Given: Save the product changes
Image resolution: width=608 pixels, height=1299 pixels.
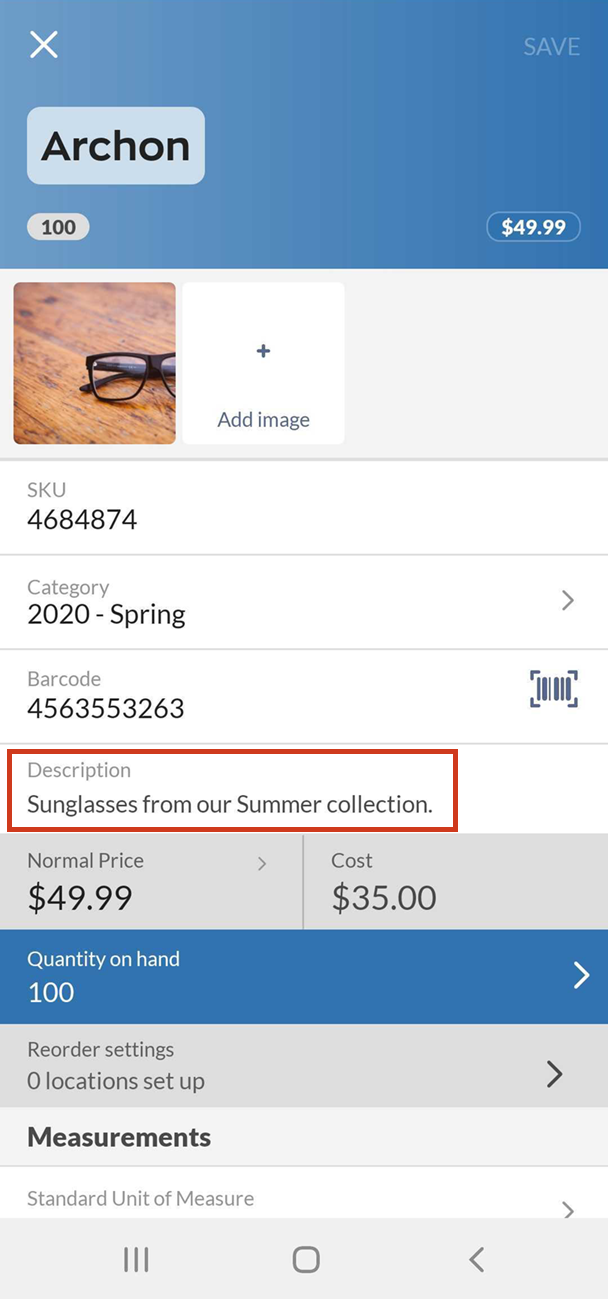Looking at the screenshot, I should (x=551, y=47).
